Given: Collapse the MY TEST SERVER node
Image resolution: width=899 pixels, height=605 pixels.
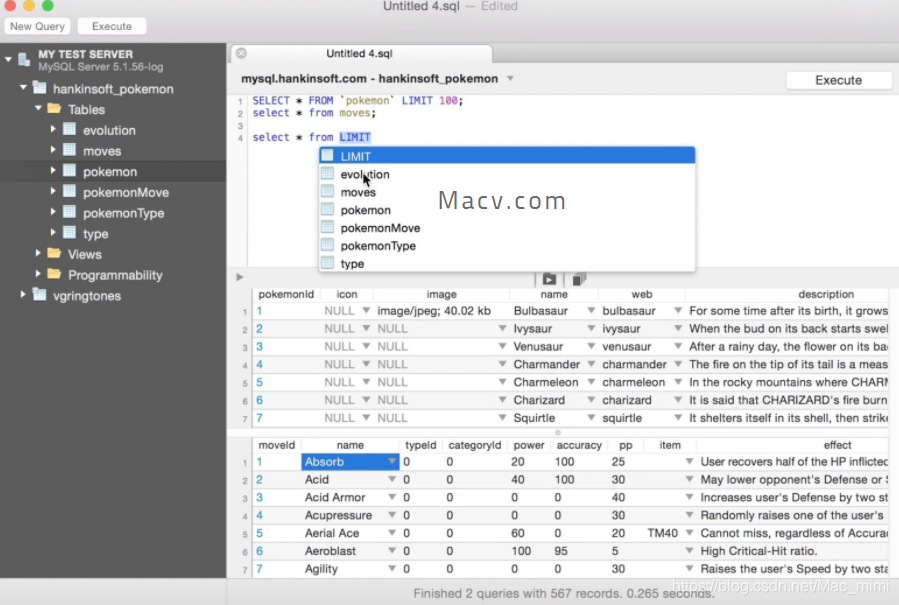Looking at the screenshot, I should pos(8,59).
